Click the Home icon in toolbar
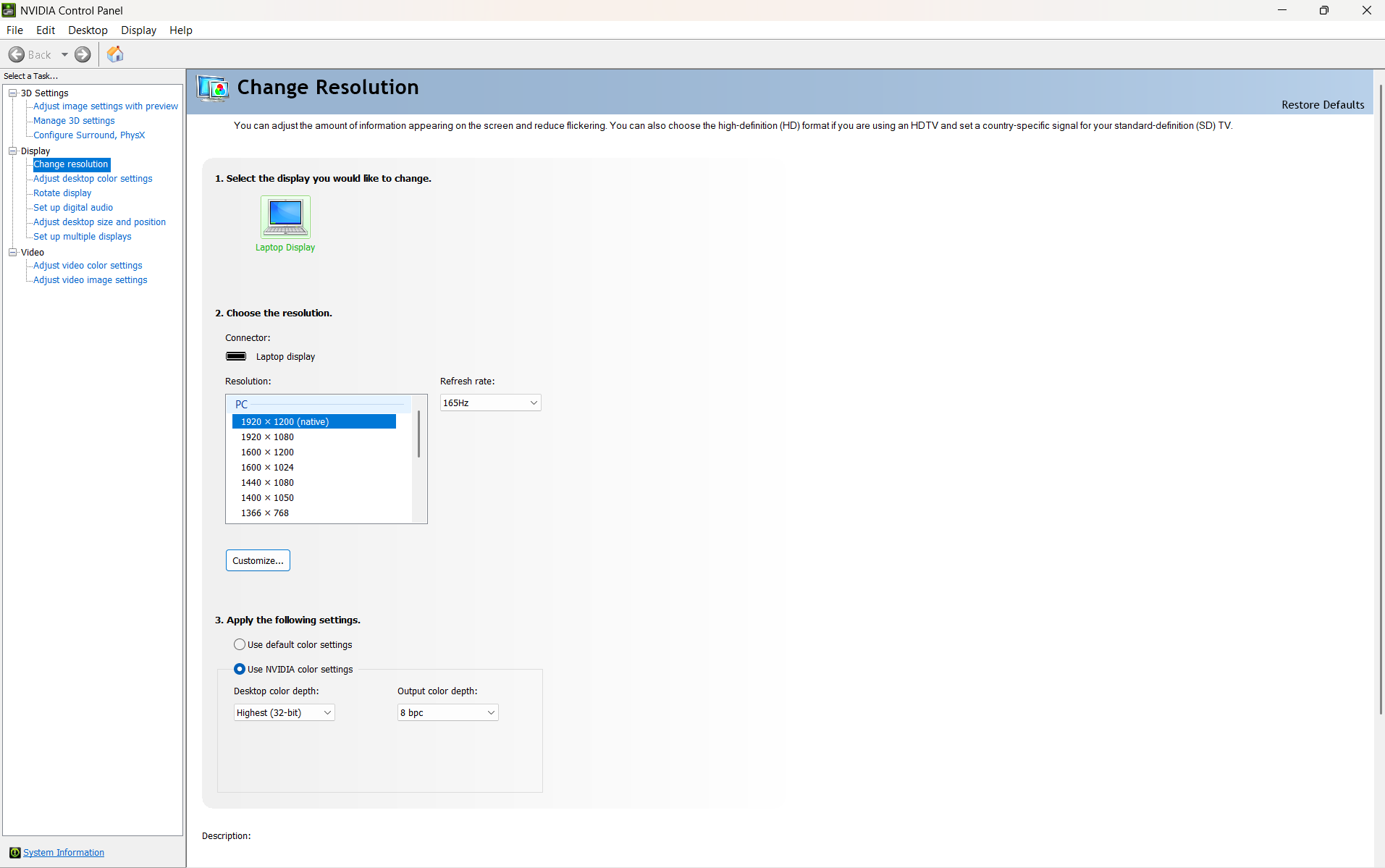 [115, 54]
